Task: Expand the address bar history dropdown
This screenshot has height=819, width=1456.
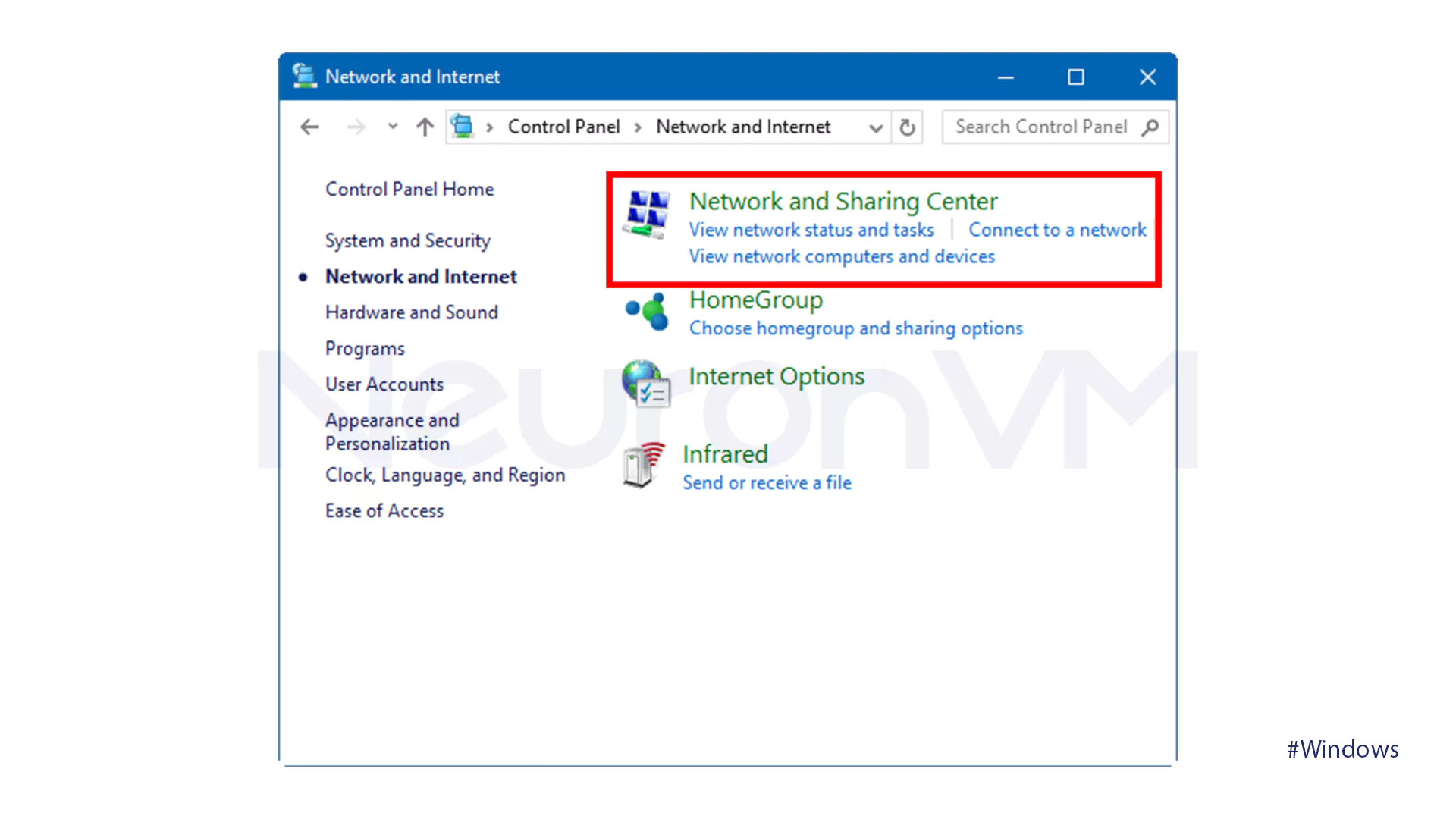Action: [x=876, y=128]
